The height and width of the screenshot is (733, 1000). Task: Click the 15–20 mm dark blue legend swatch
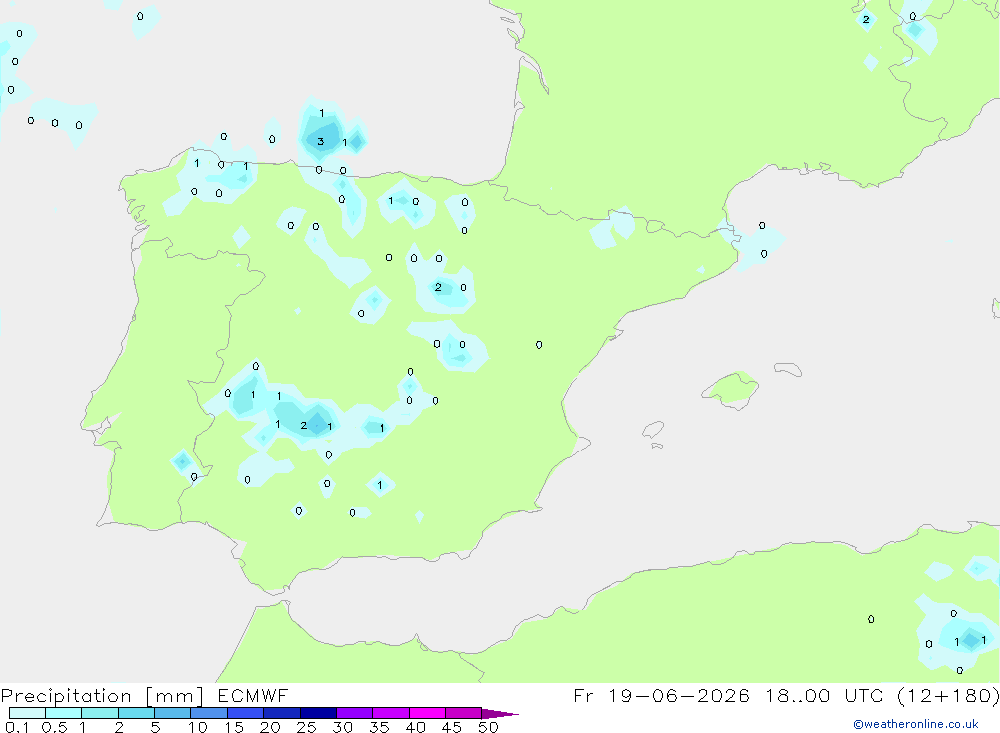tap(245, 713)
